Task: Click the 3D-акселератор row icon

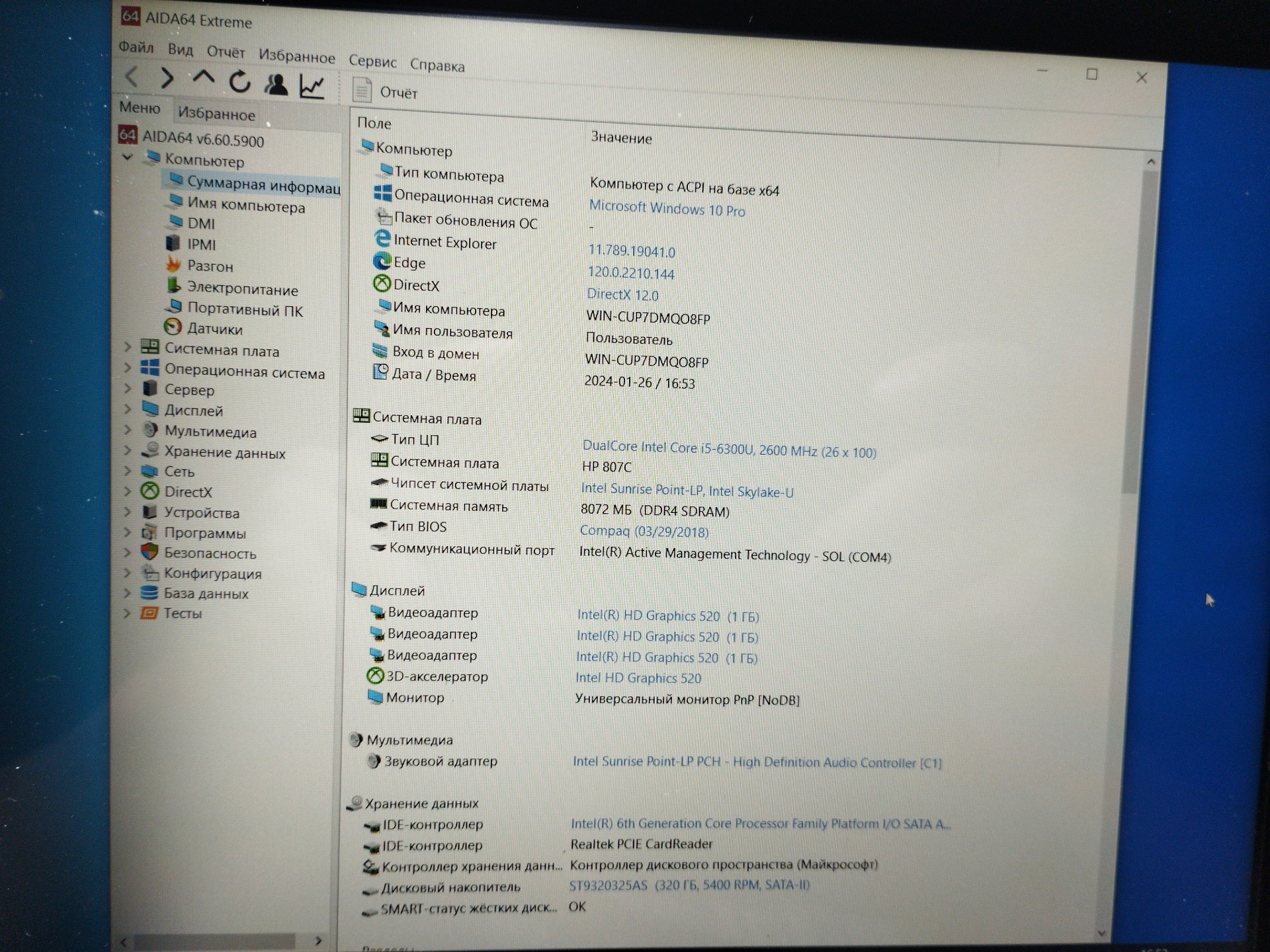Action: (375, 676)
